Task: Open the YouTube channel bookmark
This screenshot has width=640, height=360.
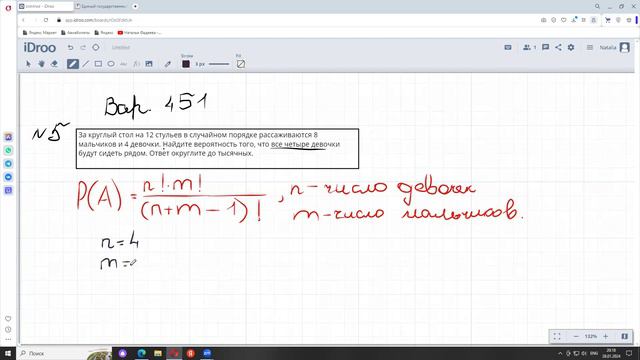Action: tap(139, 33)
